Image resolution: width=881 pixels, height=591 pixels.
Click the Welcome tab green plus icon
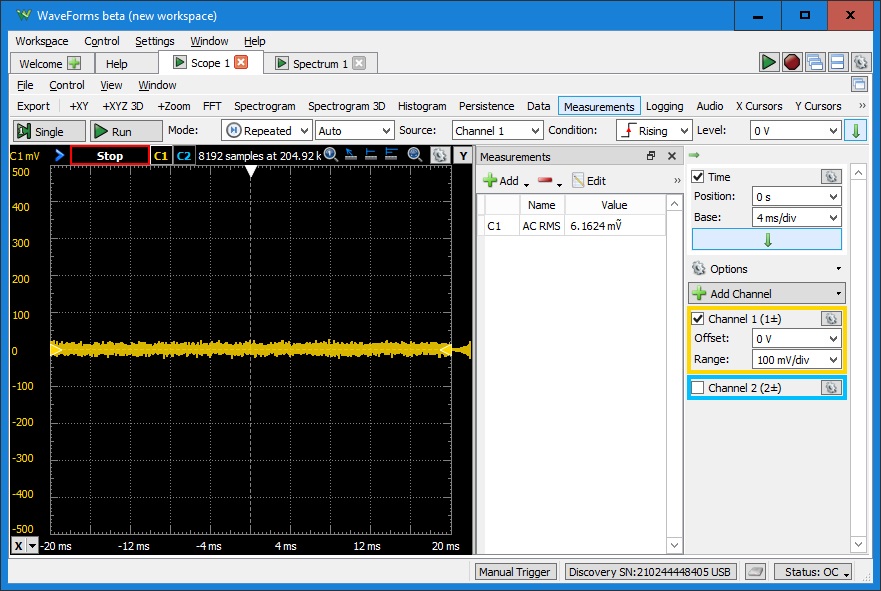coord(74,64)
